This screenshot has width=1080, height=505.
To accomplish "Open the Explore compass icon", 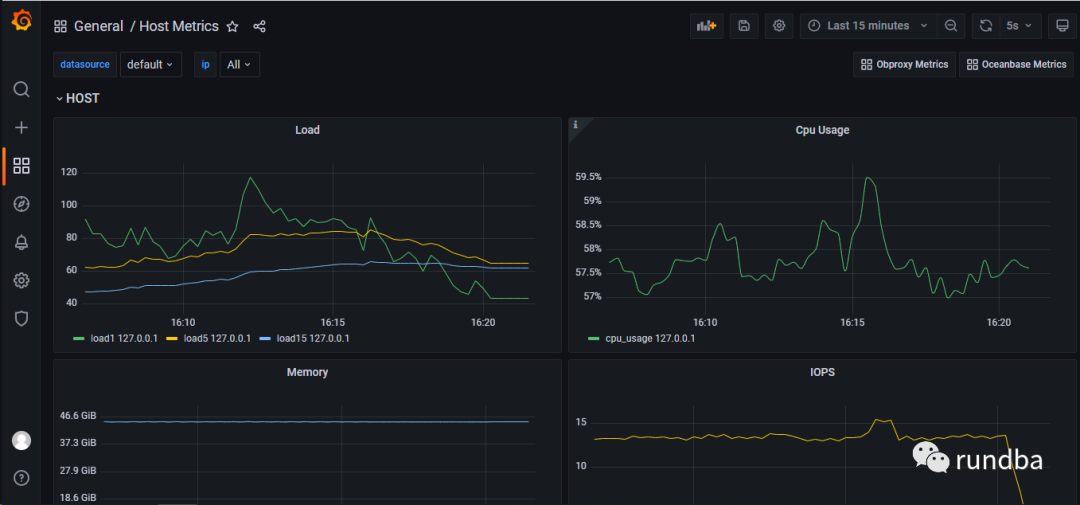I will [x=21, y=204].
